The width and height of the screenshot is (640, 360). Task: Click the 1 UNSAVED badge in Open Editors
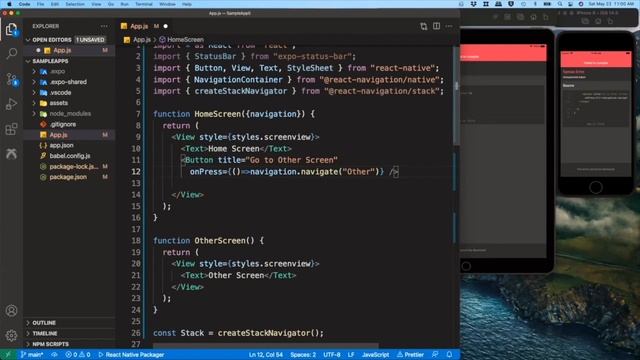pos(90,40)
